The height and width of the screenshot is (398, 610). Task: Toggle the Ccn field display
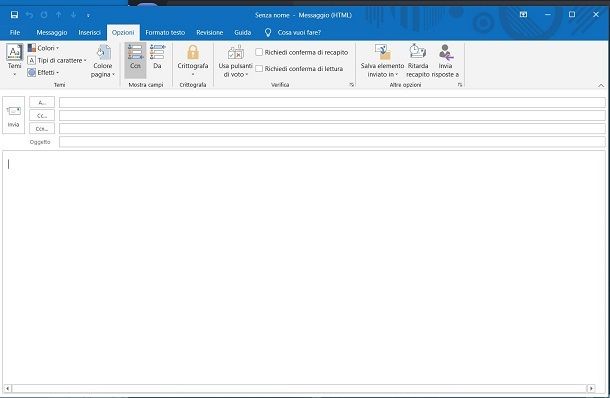135,60
